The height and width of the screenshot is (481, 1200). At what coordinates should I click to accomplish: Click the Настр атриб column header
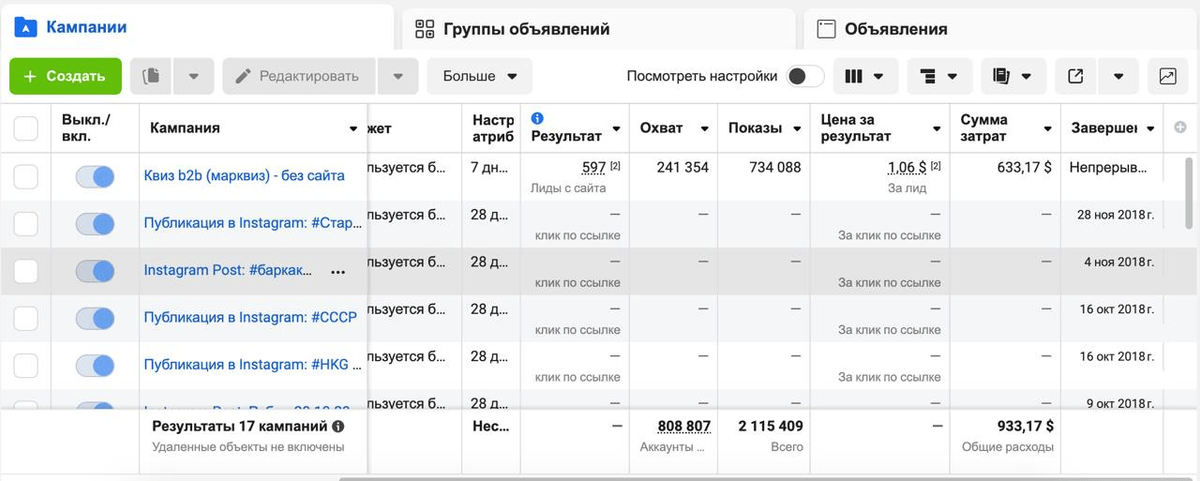coord(493,128)
